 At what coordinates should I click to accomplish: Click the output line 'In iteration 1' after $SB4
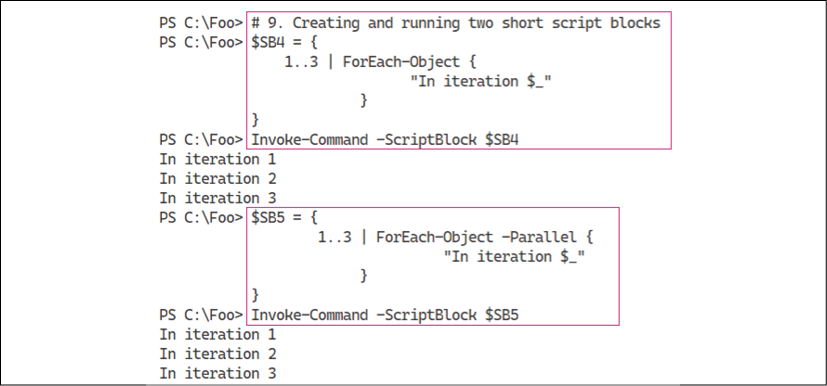(218, 159)
